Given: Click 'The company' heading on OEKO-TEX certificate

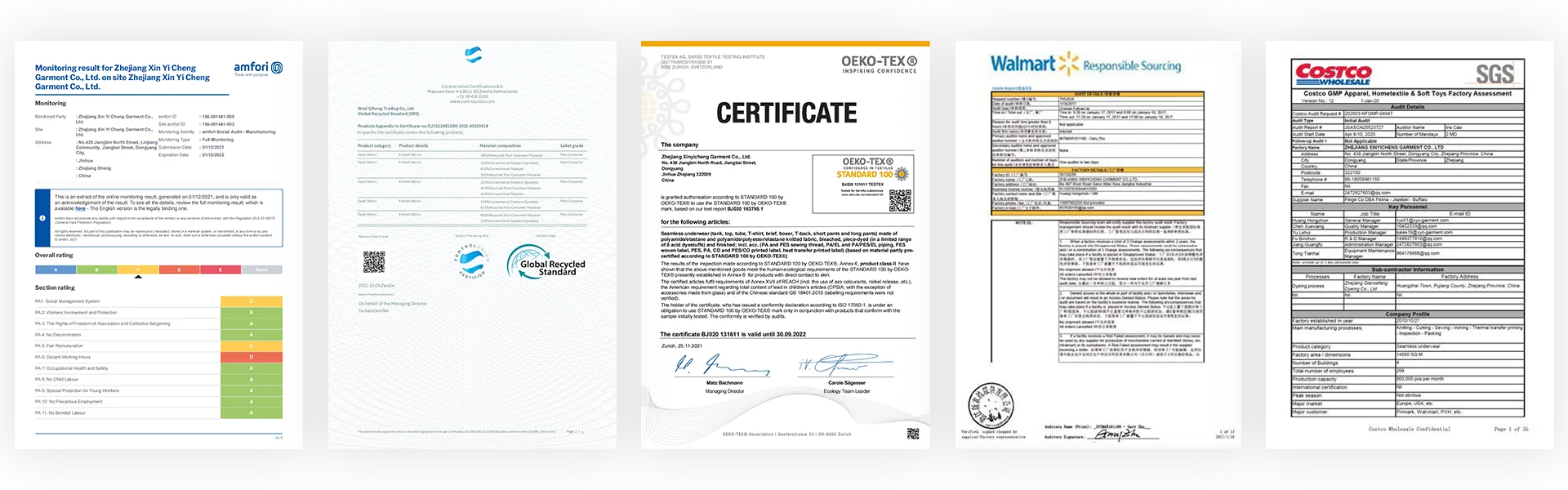Looking at the screenshot, I should pyautogui.click(x=679, y=145).
